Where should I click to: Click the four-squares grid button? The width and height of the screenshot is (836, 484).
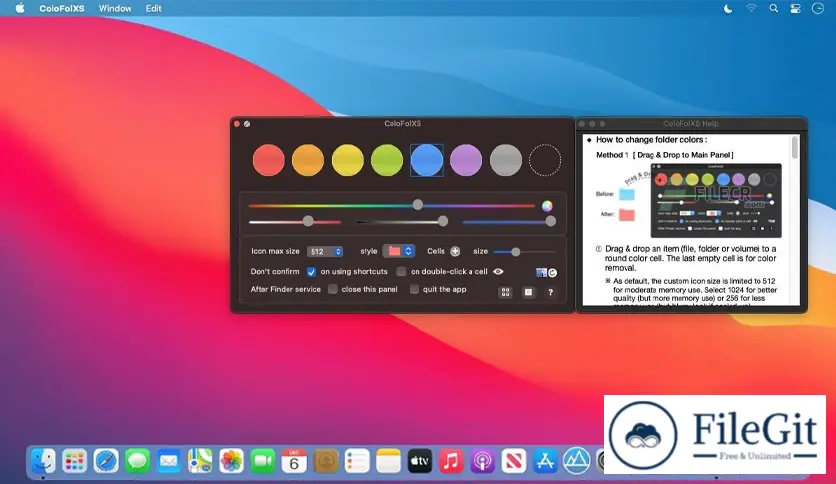point(505,292)
